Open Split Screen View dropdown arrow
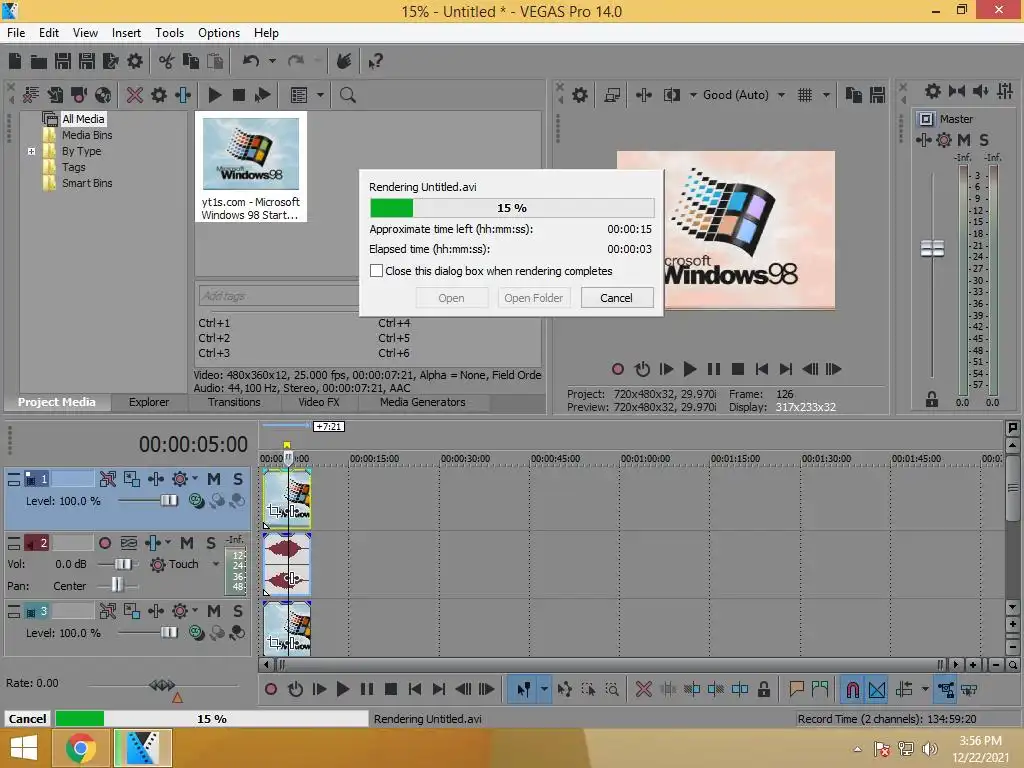 tap(693, 95)
